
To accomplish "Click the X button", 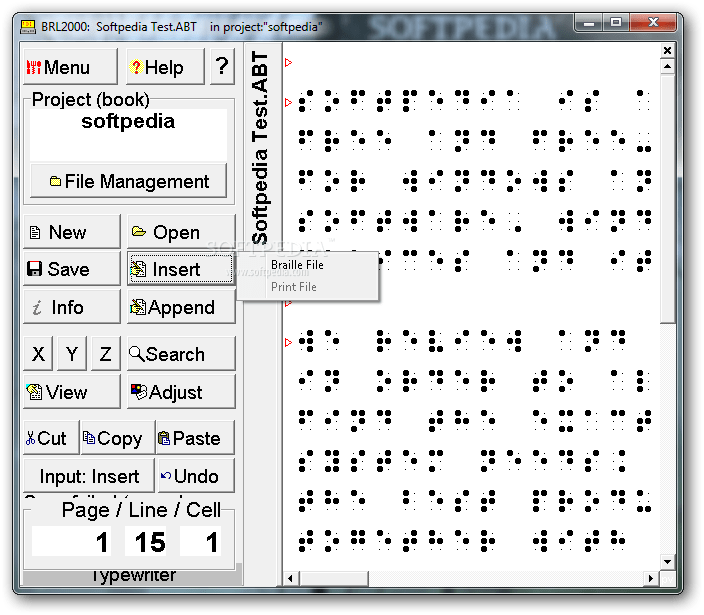I will tap(38, 354).
